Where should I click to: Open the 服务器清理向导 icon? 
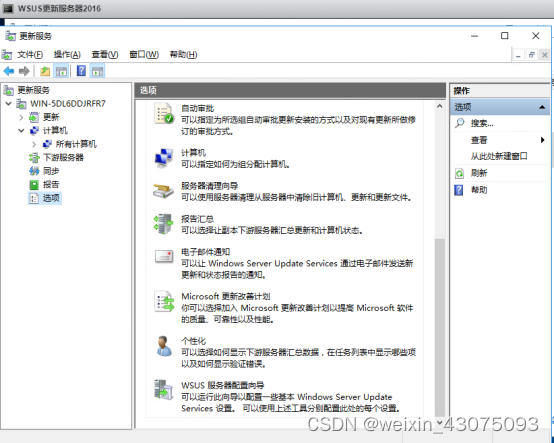pos(163,191)
